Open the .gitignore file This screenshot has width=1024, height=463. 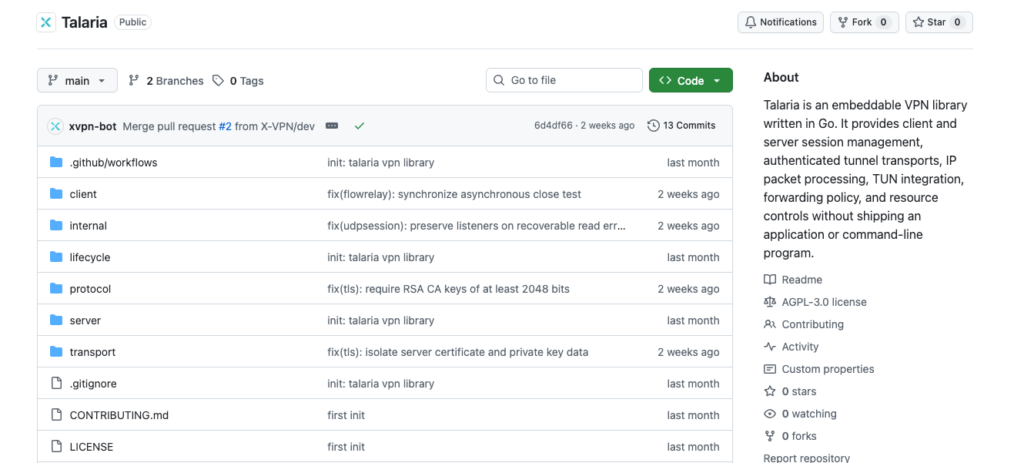tap(93, 384)
